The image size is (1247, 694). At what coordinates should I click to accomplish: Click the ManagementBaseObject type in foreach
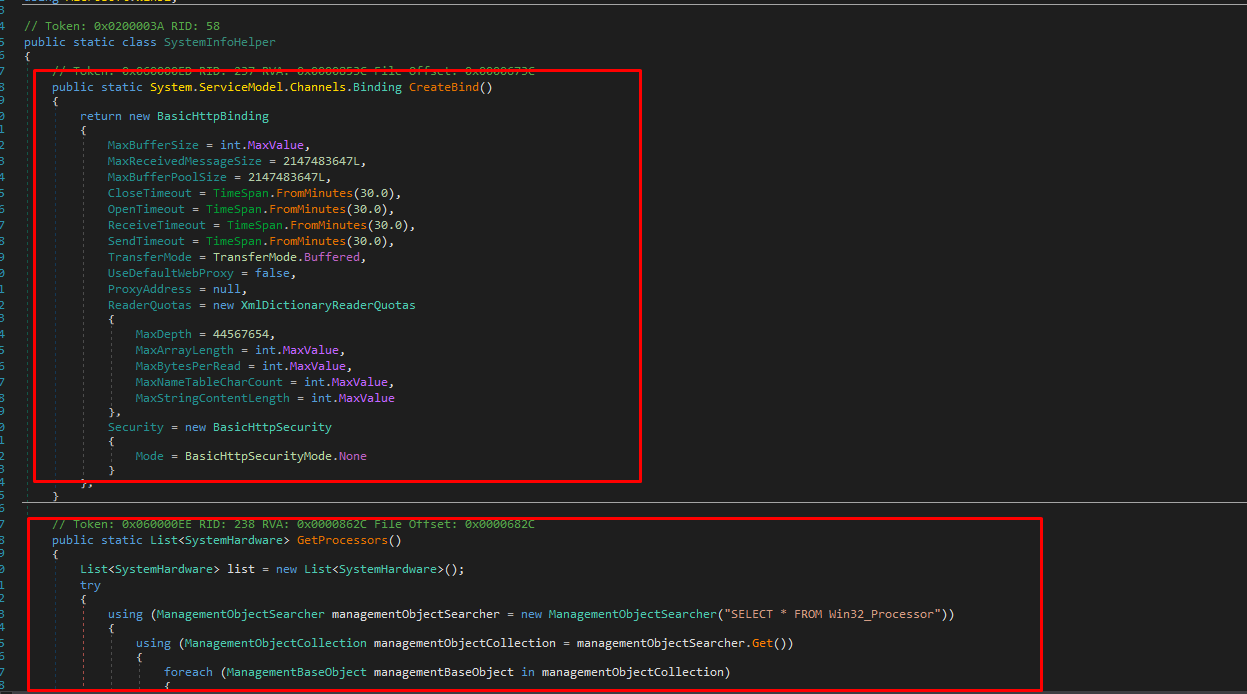click(297, 672)
